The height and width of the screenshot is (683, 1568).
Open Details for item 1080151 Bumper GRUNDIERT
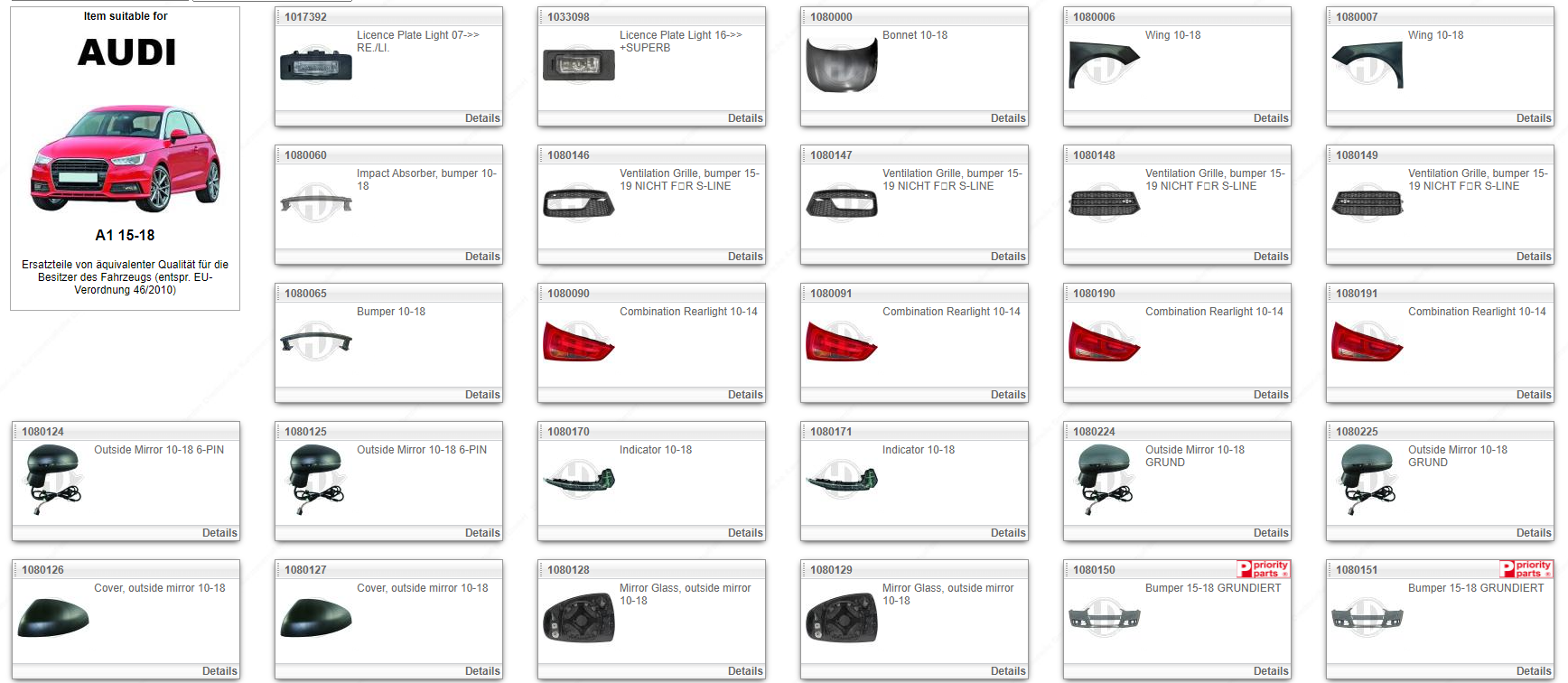pyautogui.click(x=1533, y=671)
